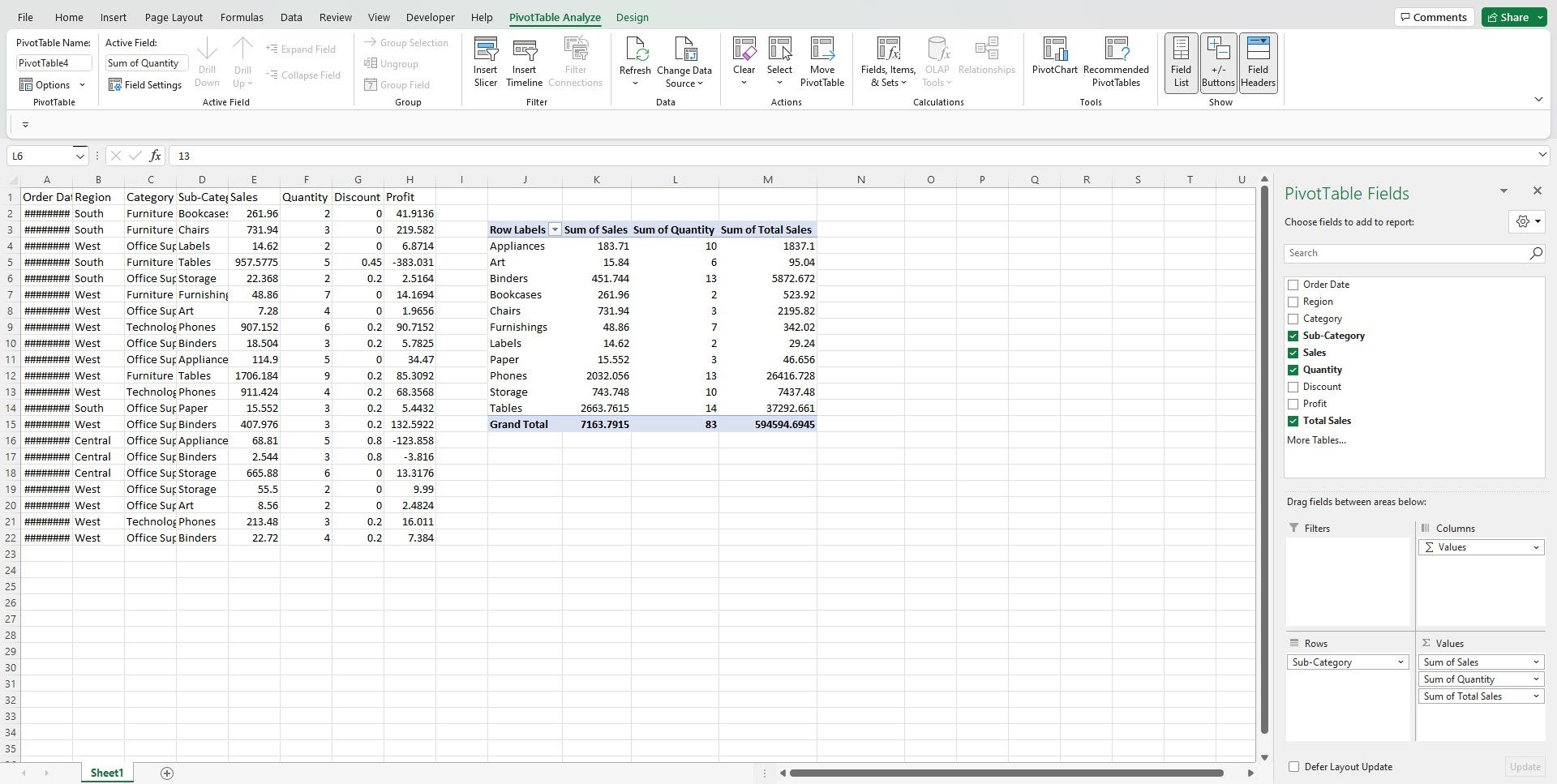Click the vertical scrollbar thumb
1557x784 pixels.
click(x=1264, y=461)
